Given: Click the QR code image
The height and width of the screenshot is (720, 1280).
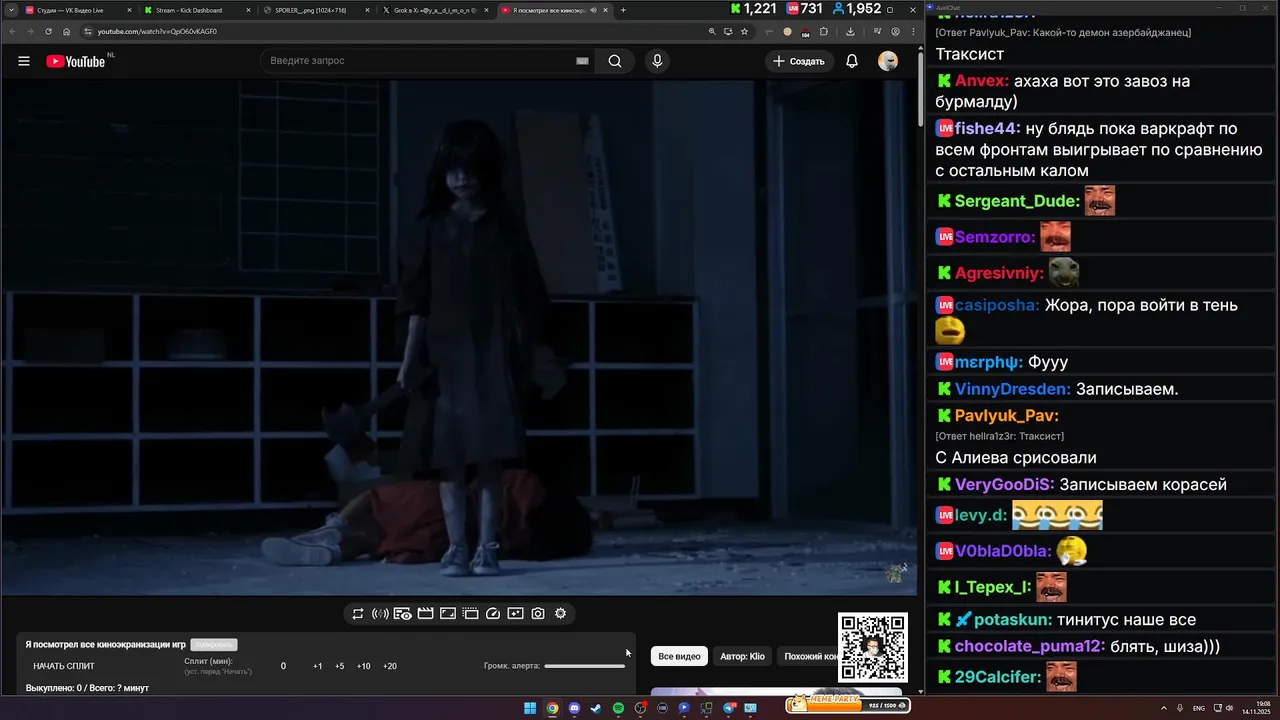Looking at the screenshot, I should (873, 648).
